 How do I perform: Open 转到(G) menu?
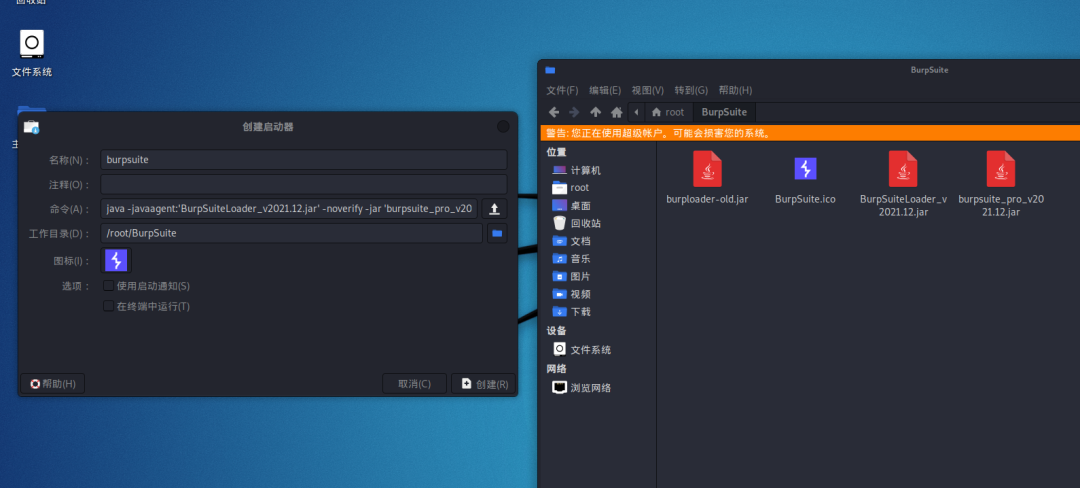click(691, 91)
